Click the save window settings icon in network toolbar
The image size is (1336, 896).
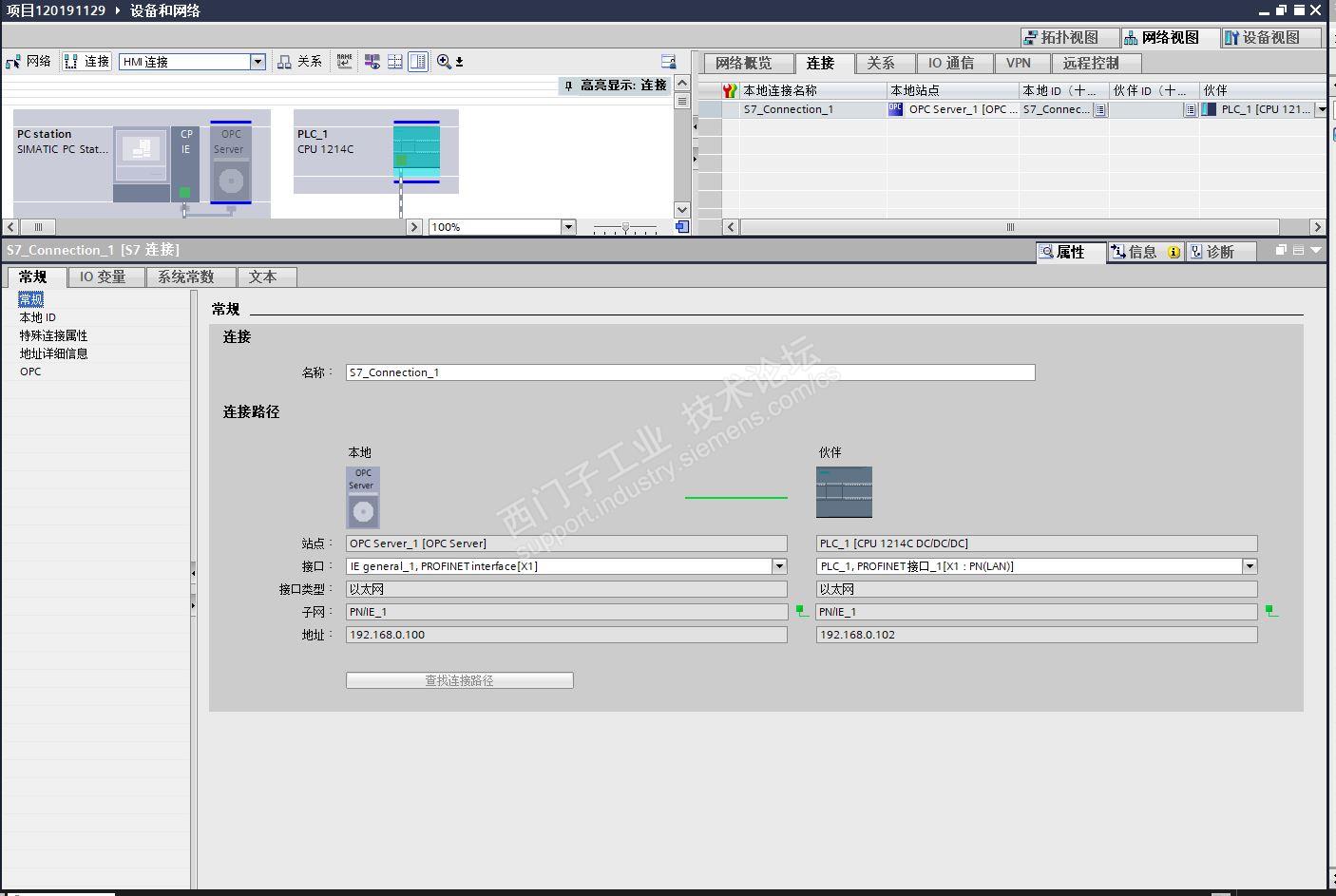coord(669,62)
